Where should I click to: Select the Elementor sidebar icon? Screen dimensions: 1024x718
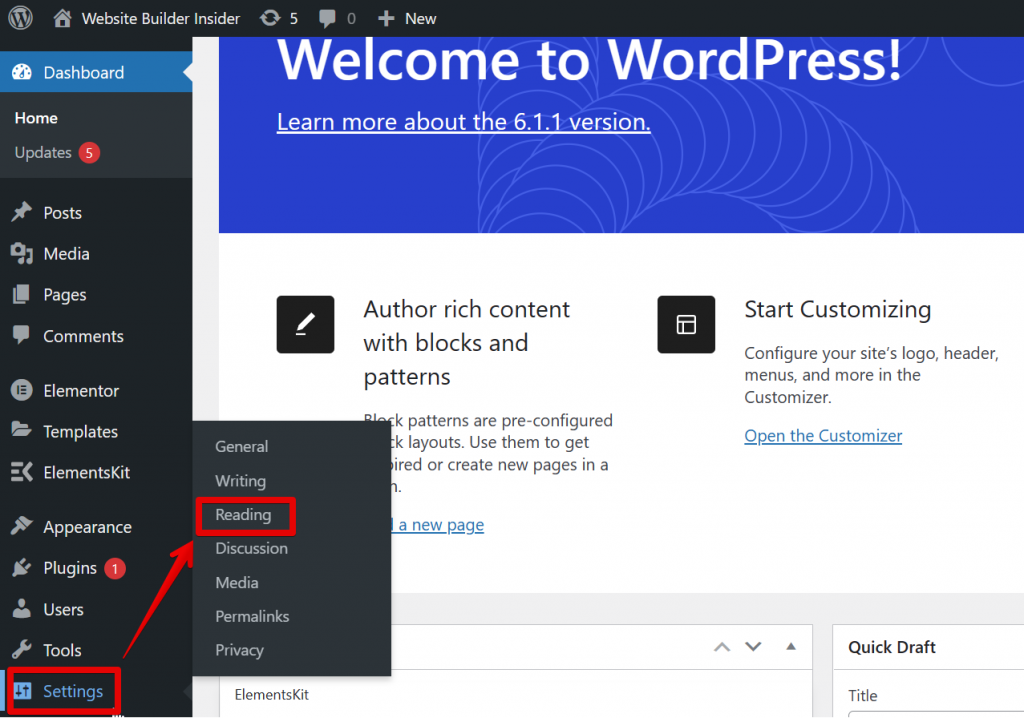pyautogui.click(x=22, y=390)
